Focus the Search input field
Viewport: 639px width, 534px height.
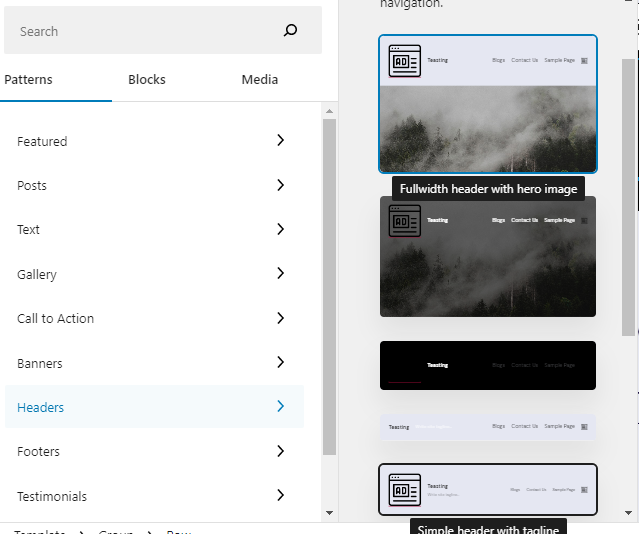(163, 30)
